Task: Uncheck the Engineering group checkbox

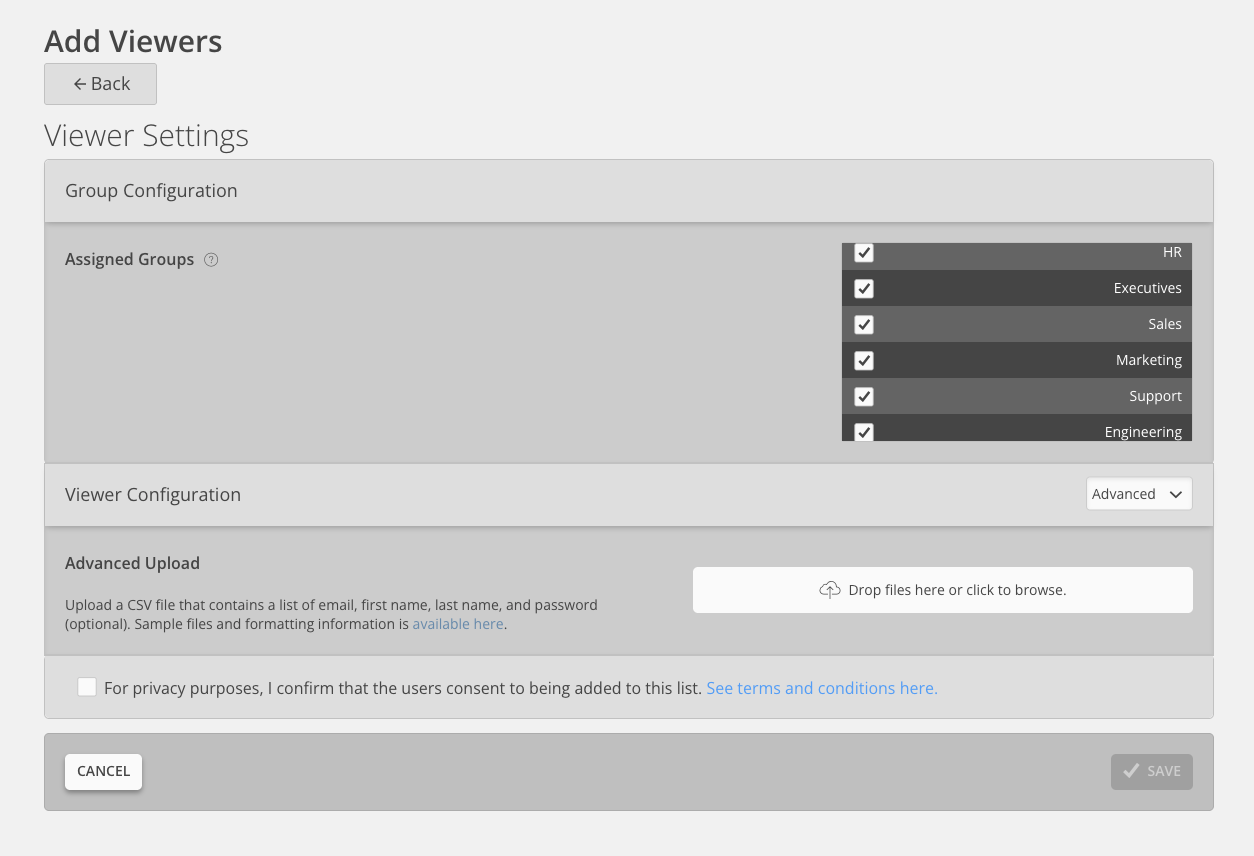Action: click(864, 432)
